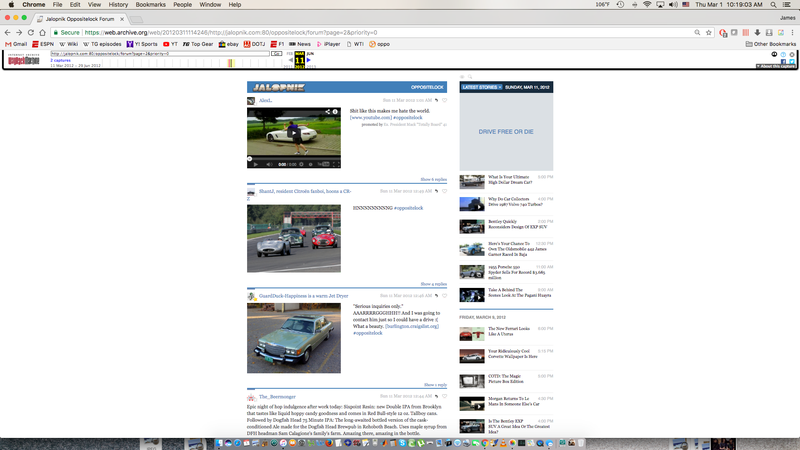Viewport: 800px width, 450px height.
Task: Open the Latest Stories dropdown
Action: [x=482, y=87]
